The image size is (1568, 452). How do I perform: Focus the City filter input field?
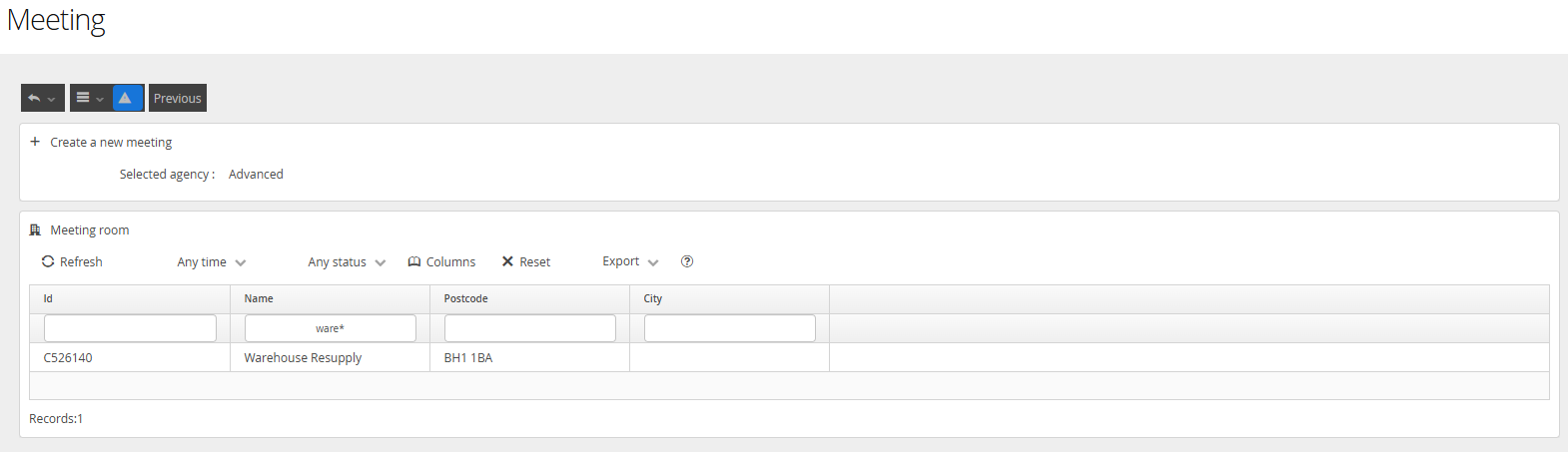[729, 328]
